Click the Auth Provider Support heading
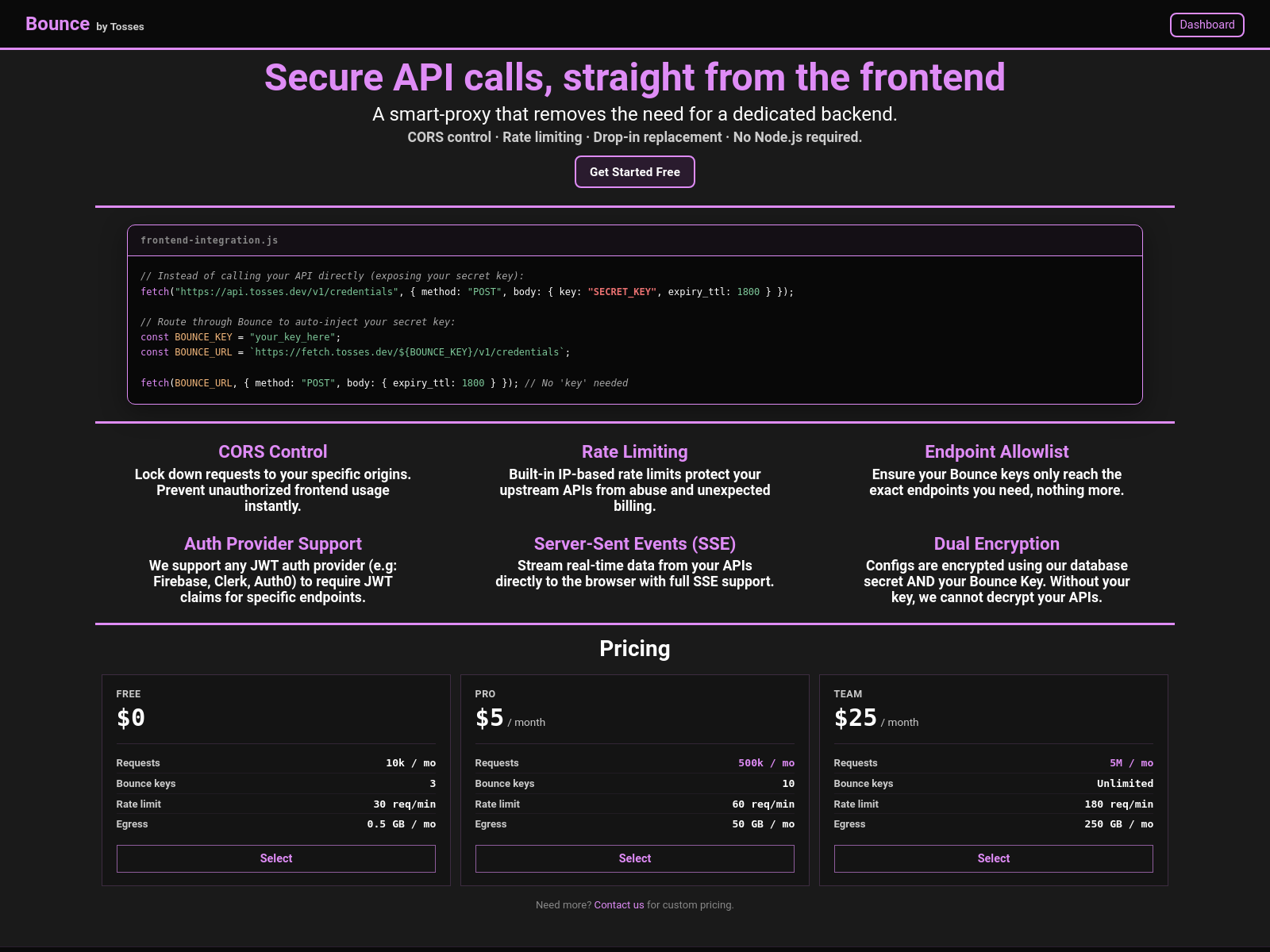Screen dimensions: 1270x952 click(272, 543)
